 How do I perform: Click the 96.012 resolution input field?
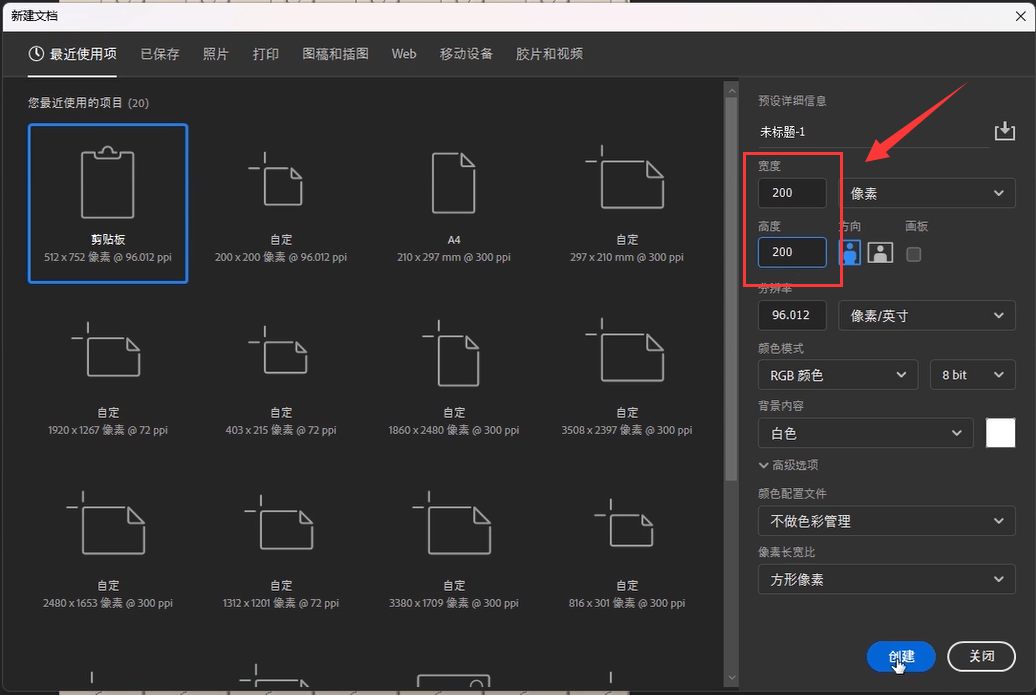tap(792, 315)
